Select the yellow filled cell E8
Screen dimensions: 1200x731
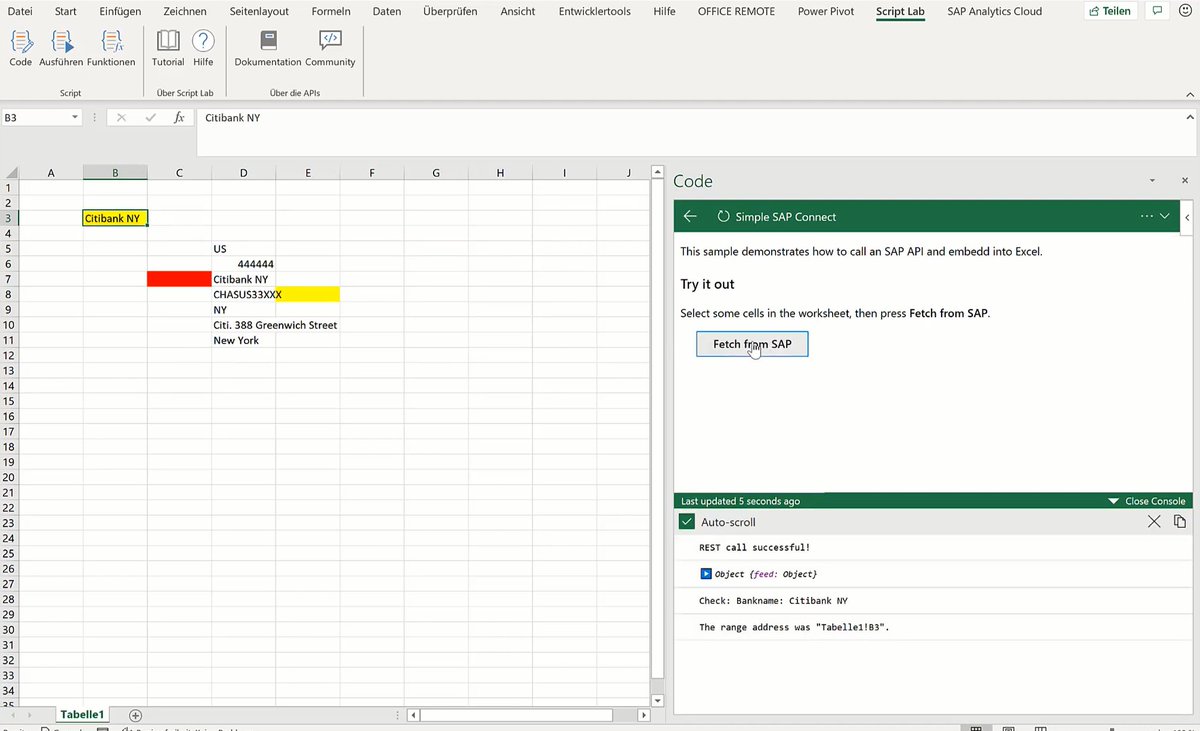pos(308,294)
